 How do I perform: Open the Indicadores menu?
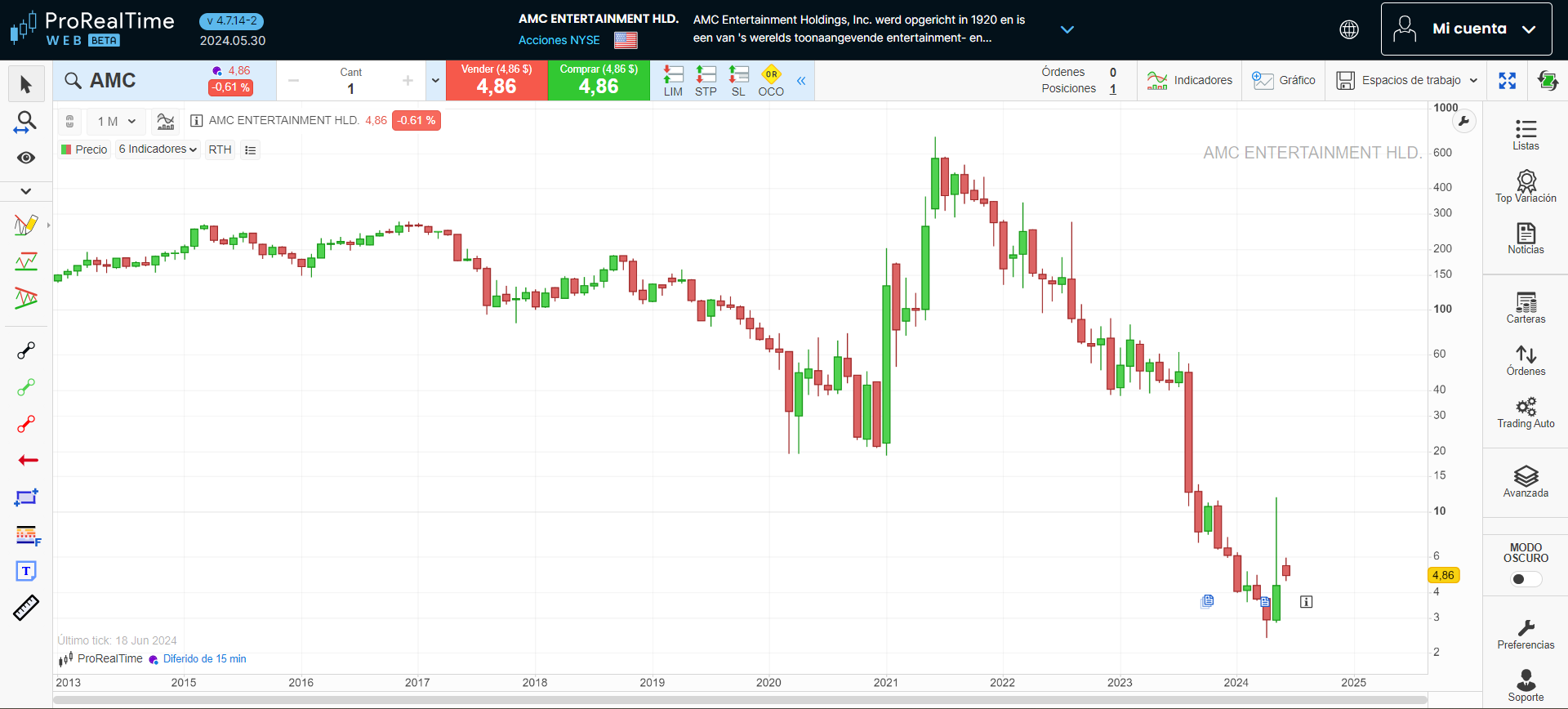click(1190, 80)
